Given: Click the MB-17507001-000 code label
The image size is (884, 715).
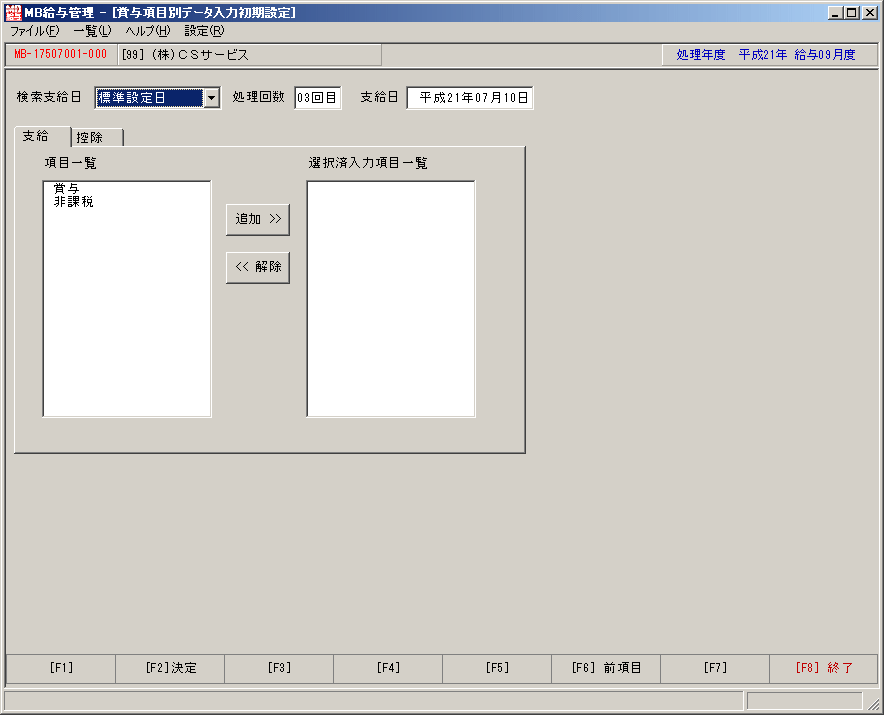Looking at the screenshot, I should click(61, 55).
